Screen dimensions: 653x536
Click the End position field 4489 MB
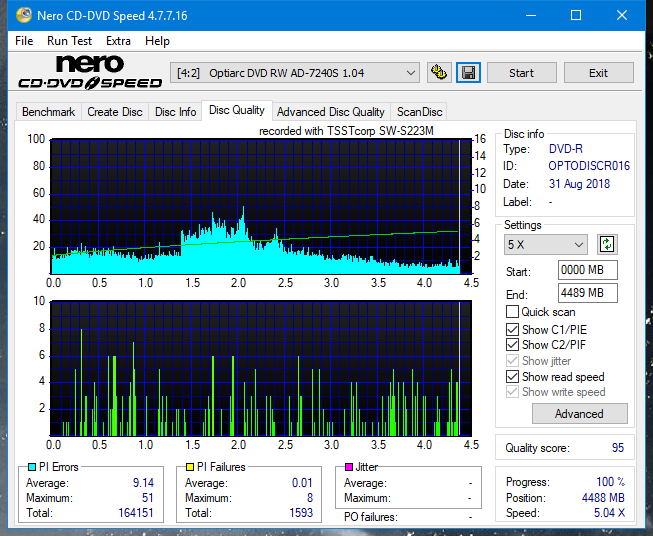pyautogui.click(x=588, y=293)
